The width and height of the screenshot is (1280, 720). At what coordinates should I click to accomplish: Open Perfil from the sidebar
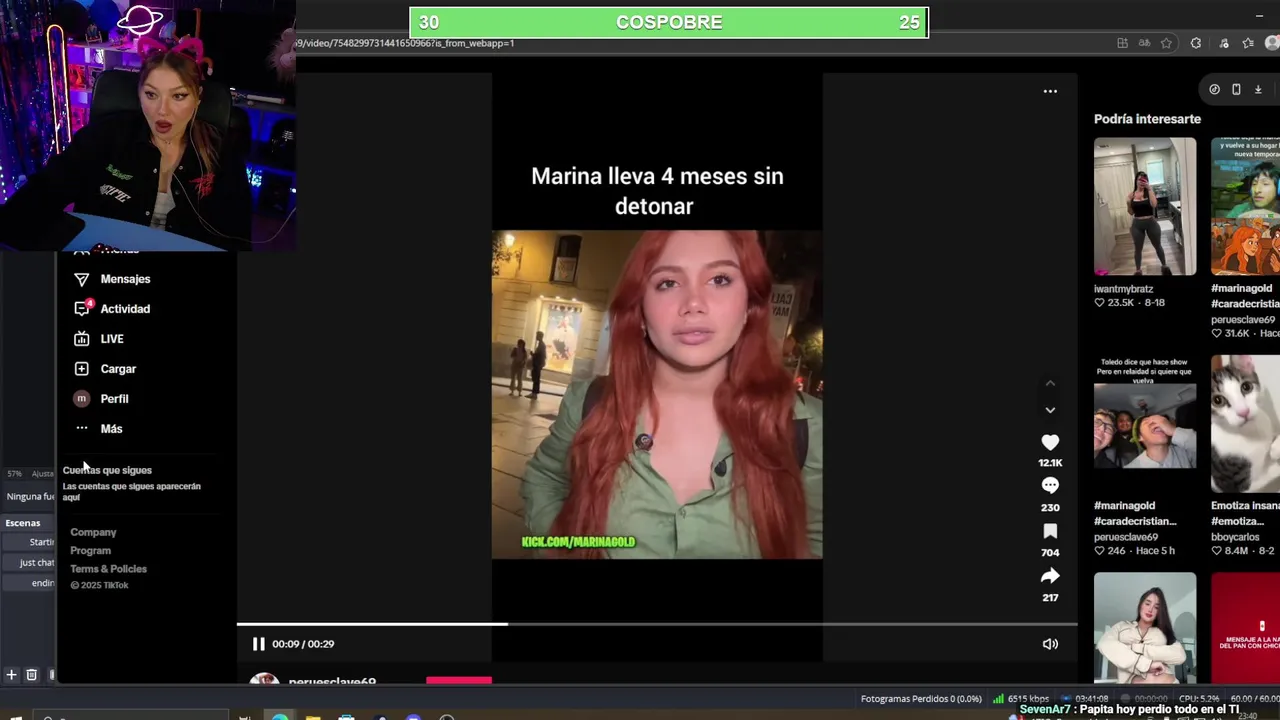114,399
